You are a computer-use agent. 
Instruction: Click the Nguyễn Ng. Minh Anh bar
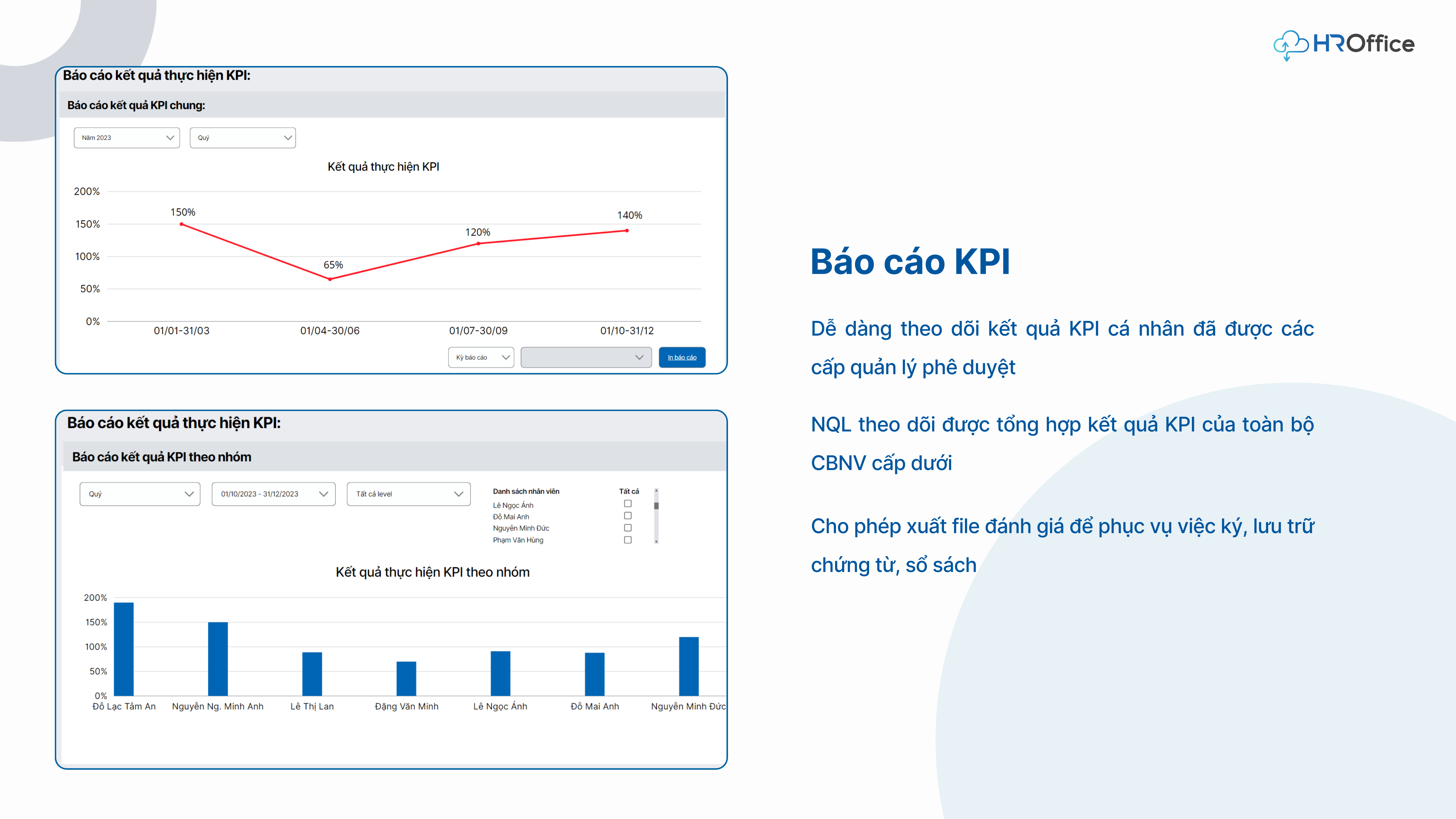click(x=218, y=659)
